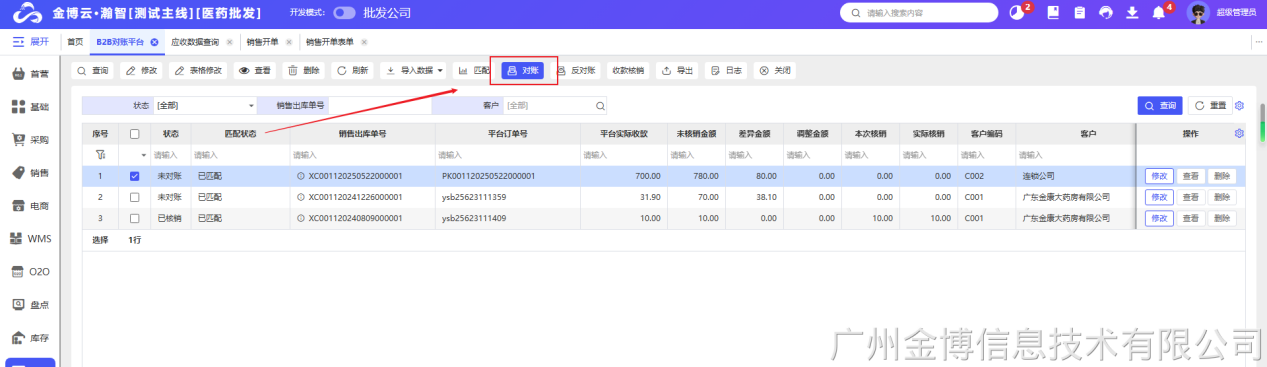Click the toolbar 查看 button
Image resolution: width=1267 pixels, height=367 pixels.
[x=255, y=71]
